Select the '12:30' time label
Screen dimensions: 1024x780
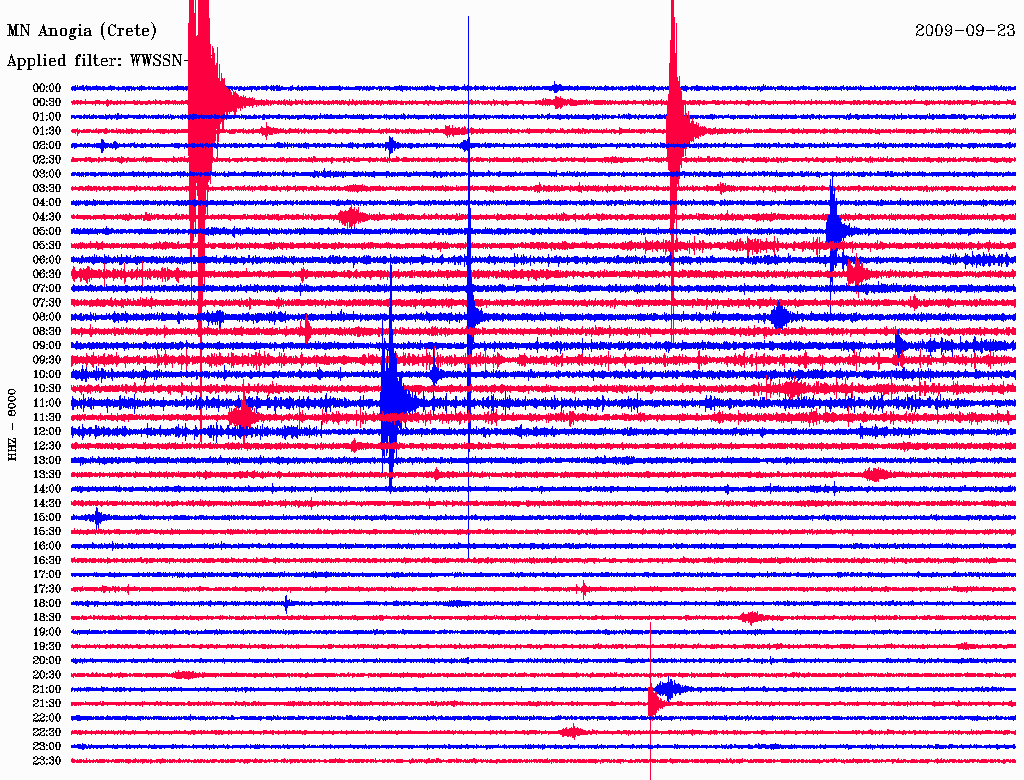pos(47,446)
